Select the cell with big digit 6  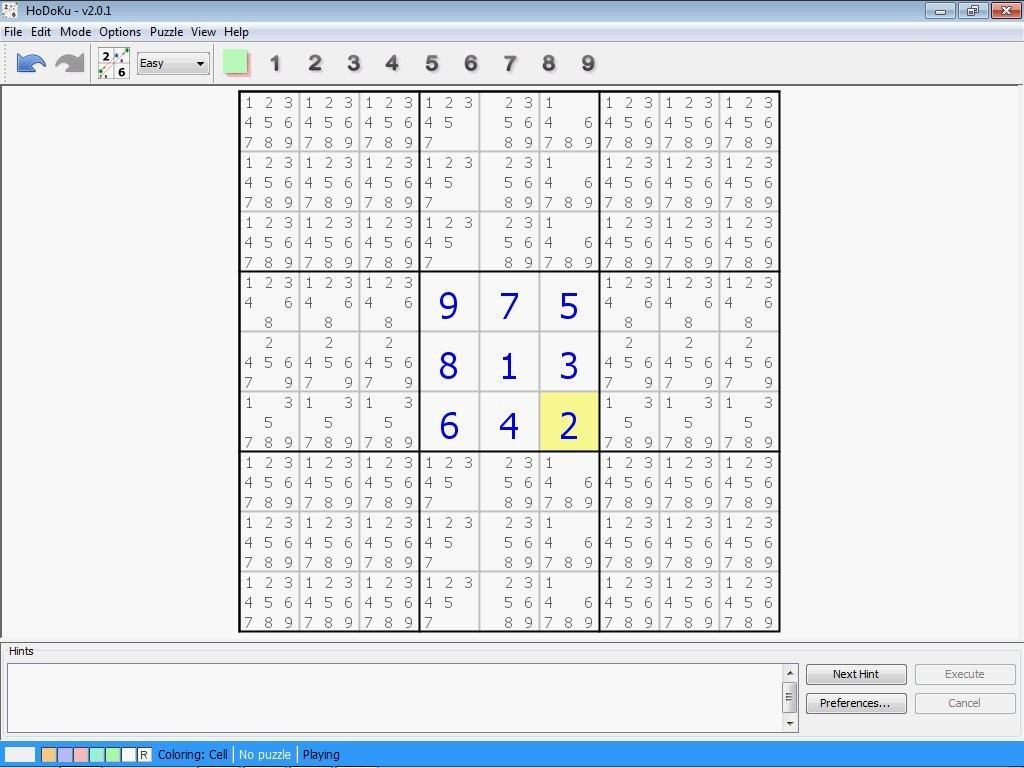coord(449,422)
